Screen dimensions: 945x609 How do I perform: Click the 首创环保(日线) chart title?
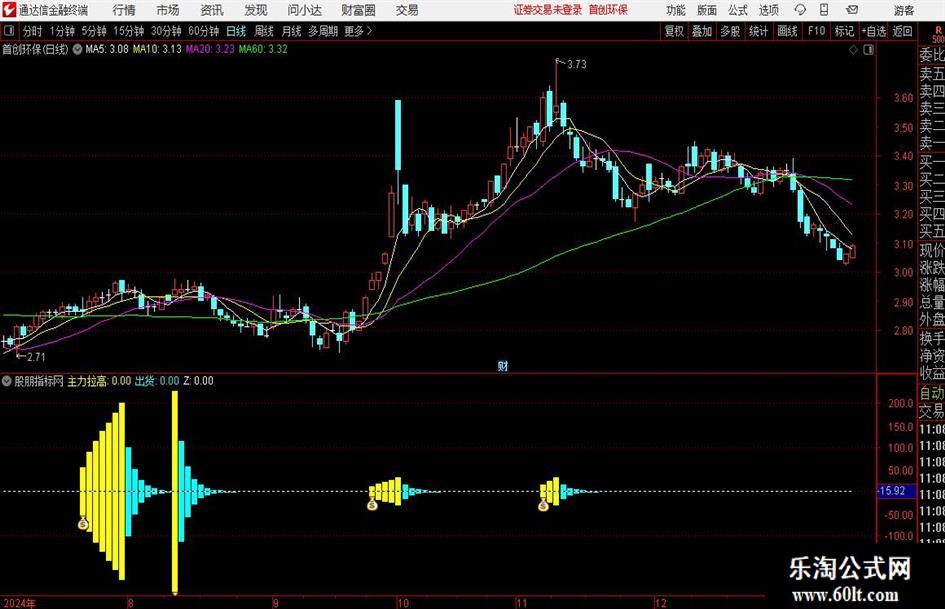(x=35, y=49)
